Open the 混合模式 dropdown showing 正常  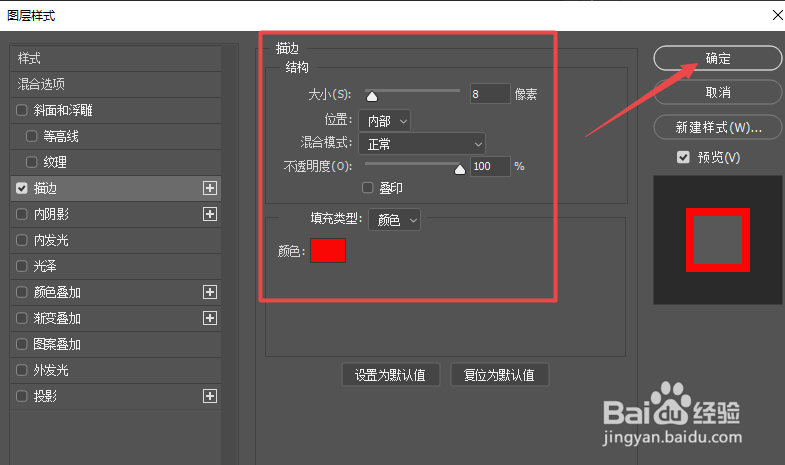422,144
